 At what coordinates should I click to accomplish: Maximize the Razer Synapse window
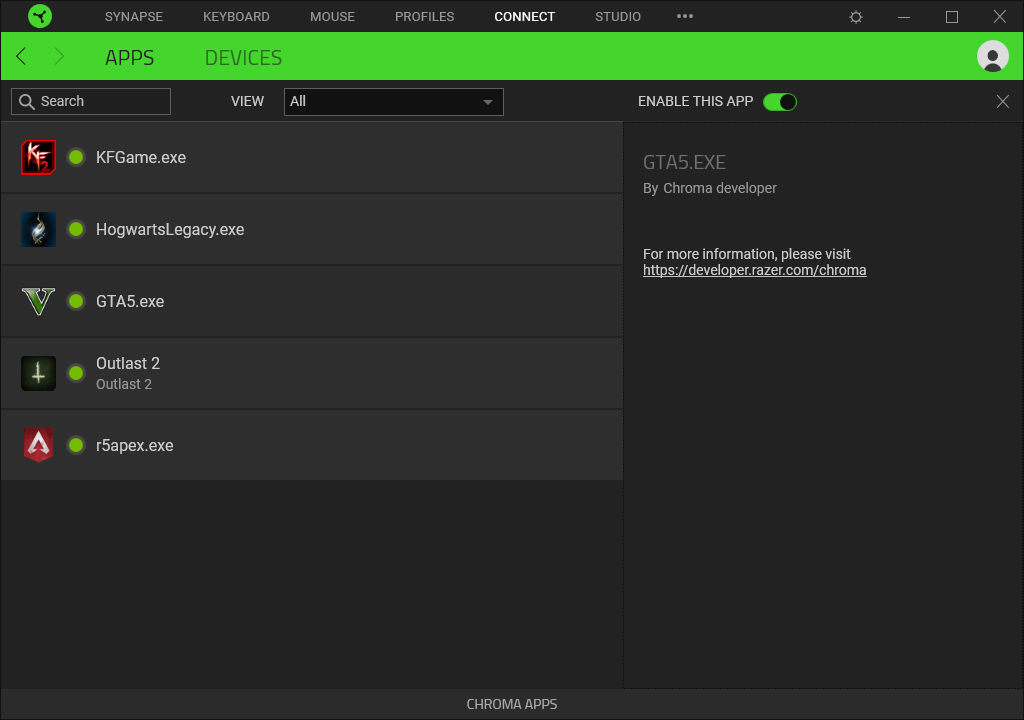(x=952, y=17)
